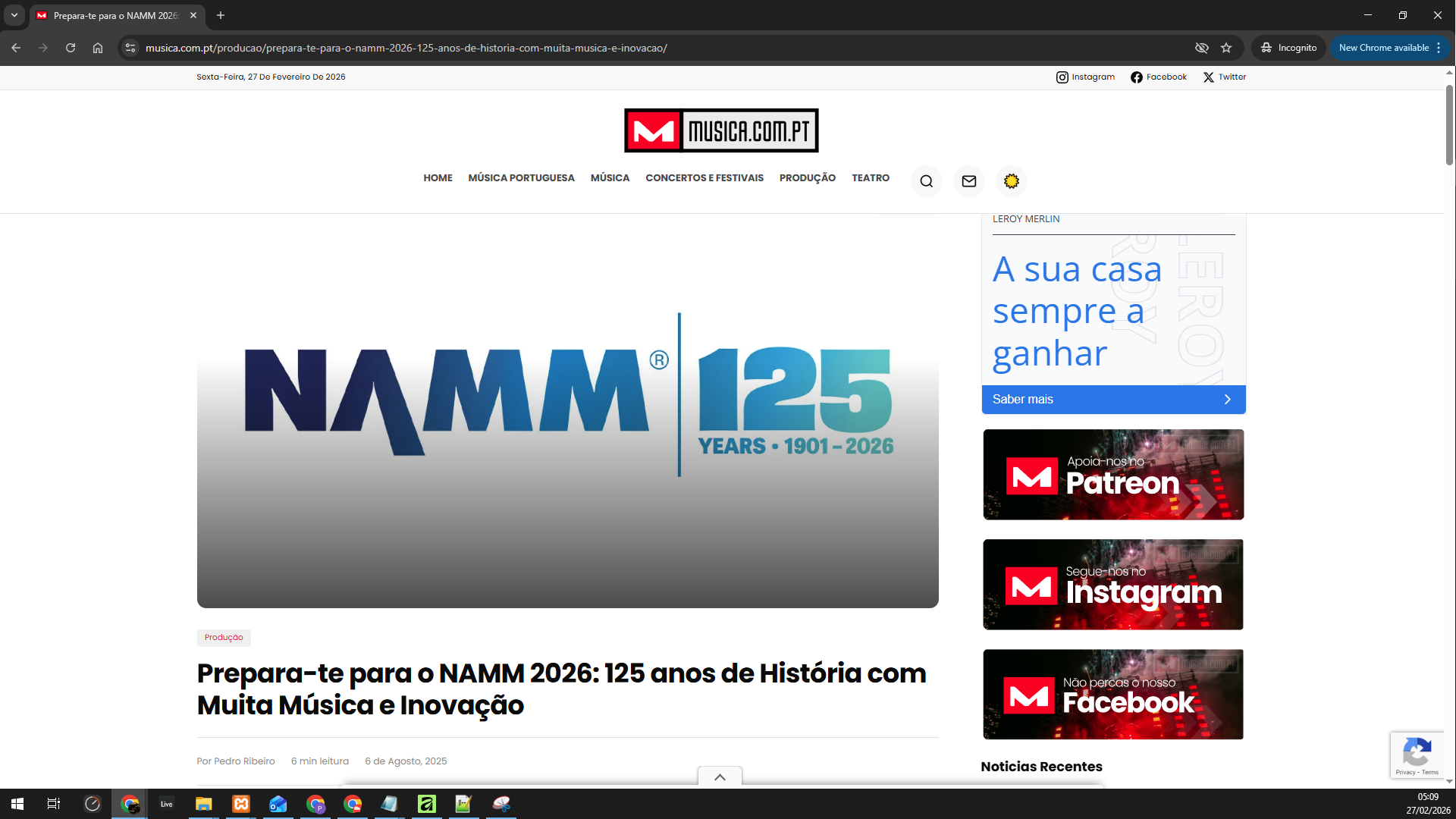The width and height of the screenshot is (1456, 819).
Task: Bookmark this page with star icon
Action: click(x=1226, y=48)
